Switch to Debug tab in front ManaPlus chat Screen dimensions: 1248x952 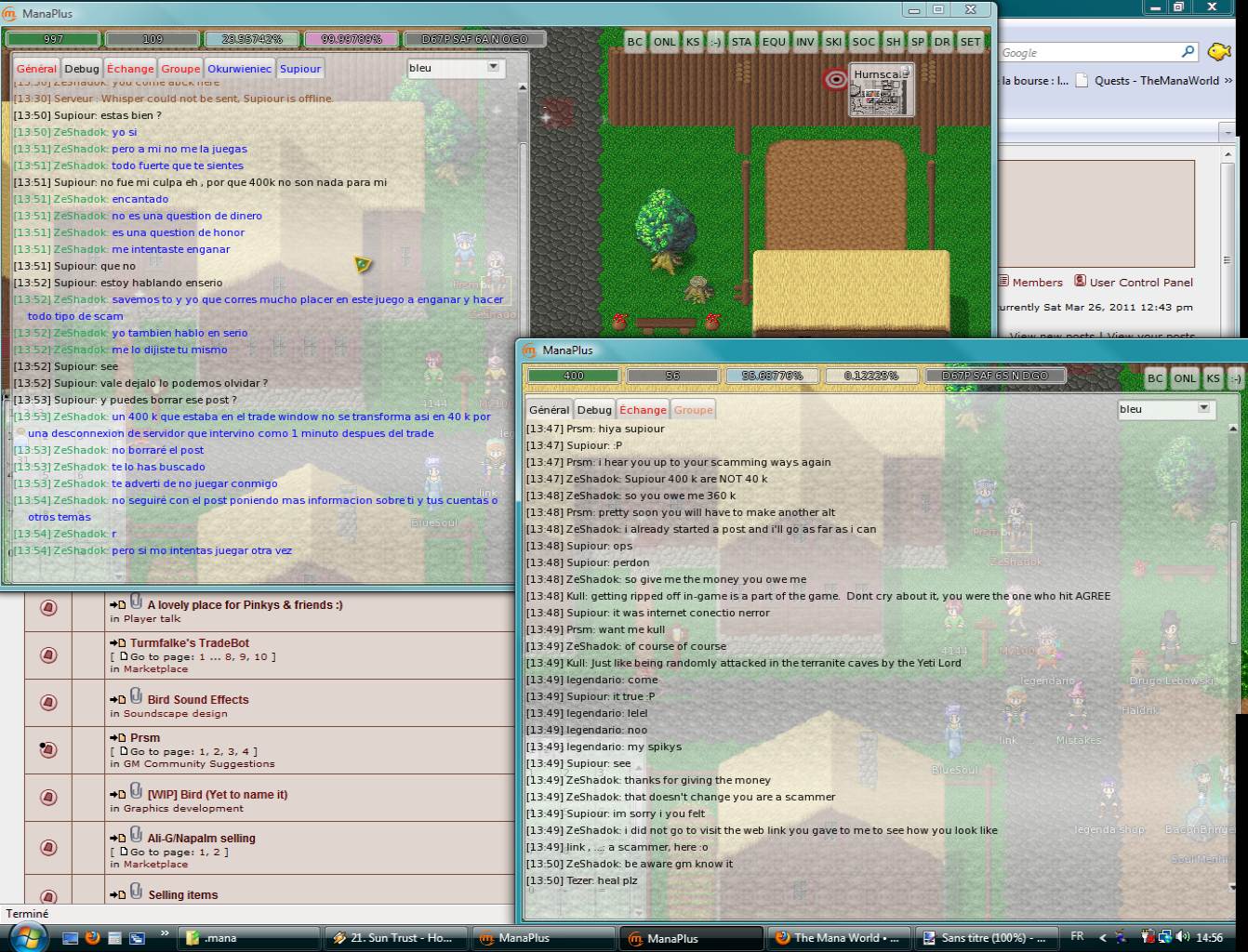(594, 410)
